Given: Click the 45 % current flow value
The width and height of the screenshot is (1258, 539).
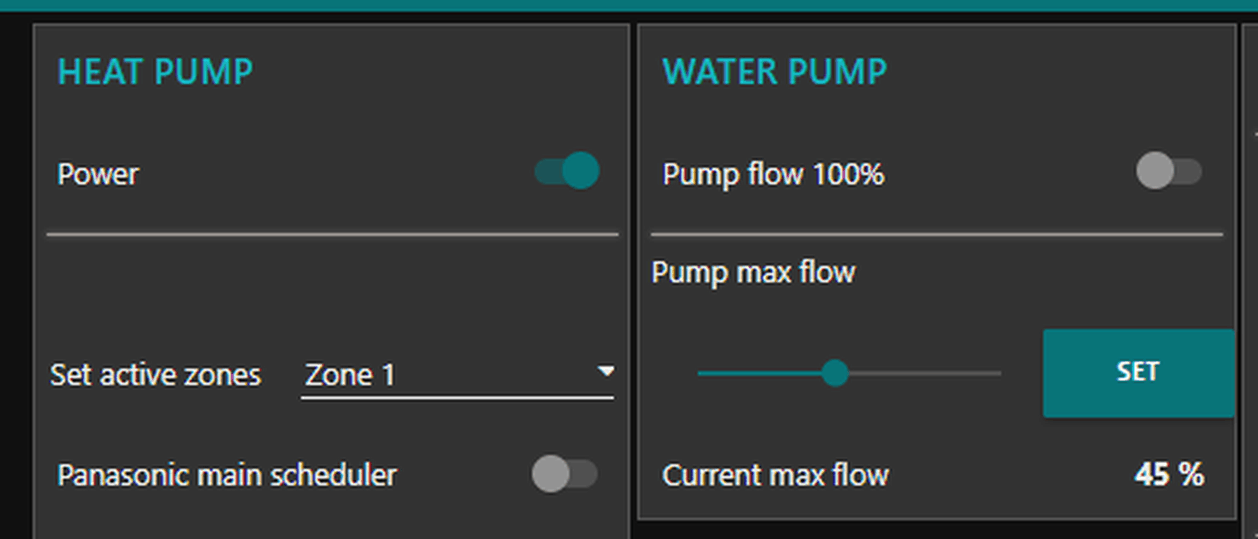Looking at the screenshot, I should 1168,475.
